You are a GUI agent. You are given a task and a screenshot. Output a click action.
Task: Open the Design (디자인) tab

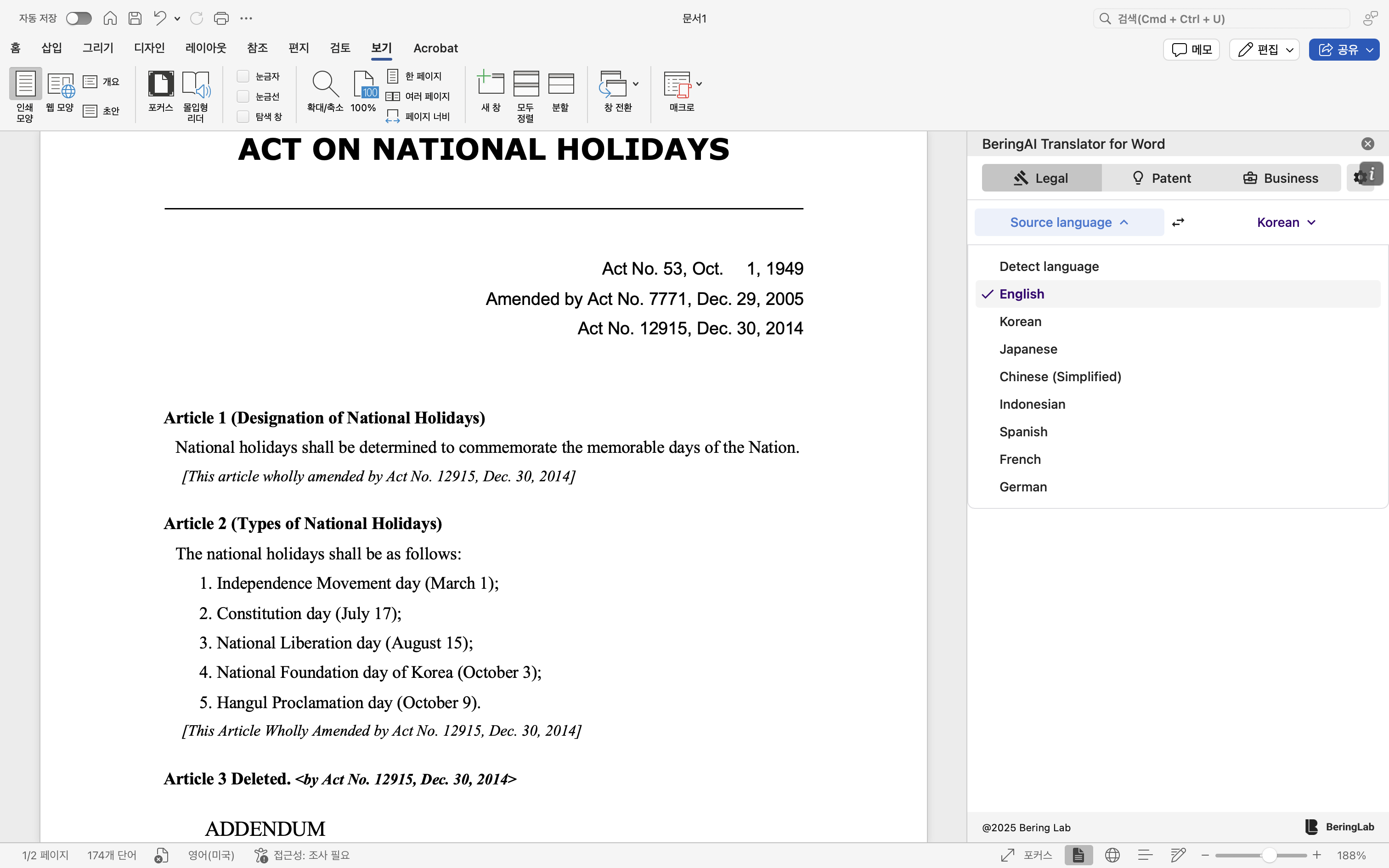tap(149, 48)
